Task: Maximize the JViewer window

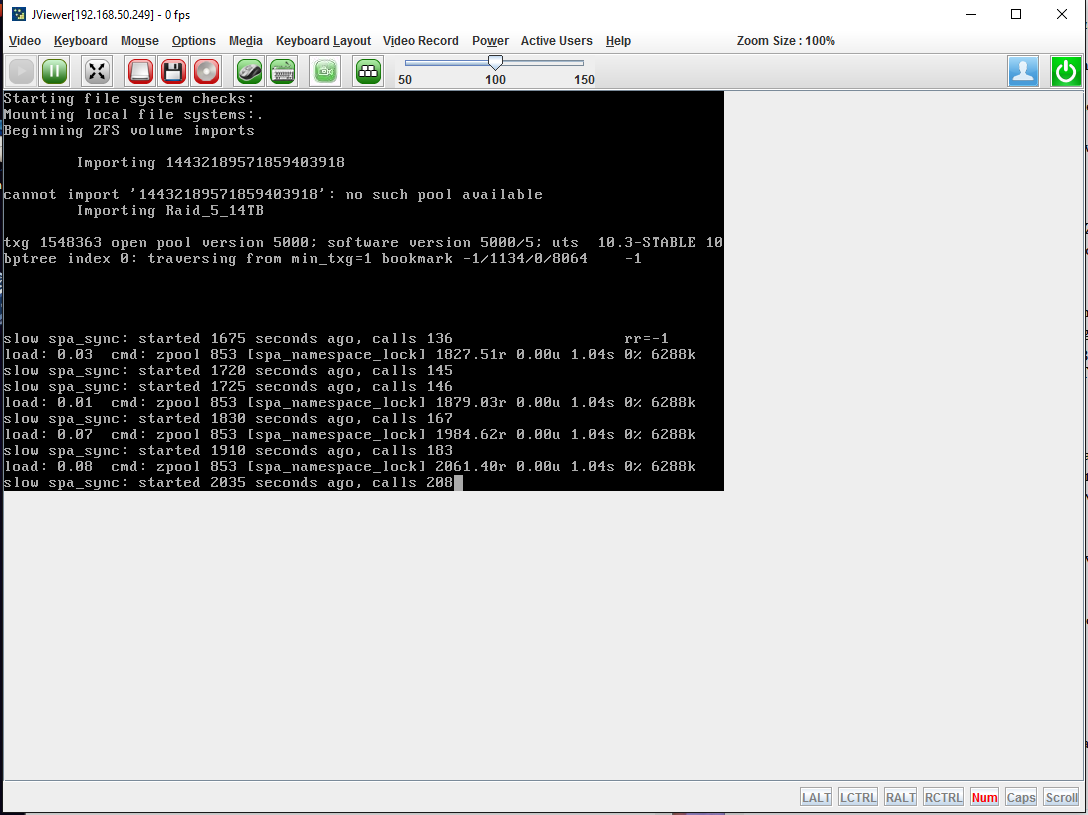Action: pos(1016,15)
